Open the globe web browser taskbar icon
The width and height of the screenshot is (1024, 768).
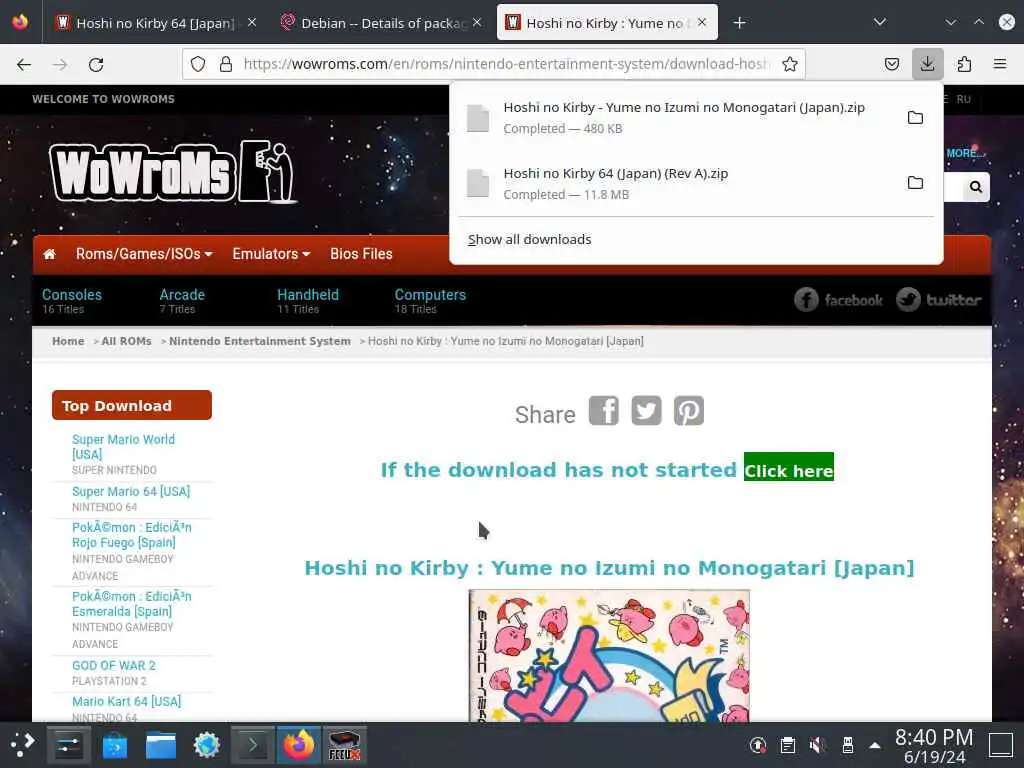(x=206, y=744)
